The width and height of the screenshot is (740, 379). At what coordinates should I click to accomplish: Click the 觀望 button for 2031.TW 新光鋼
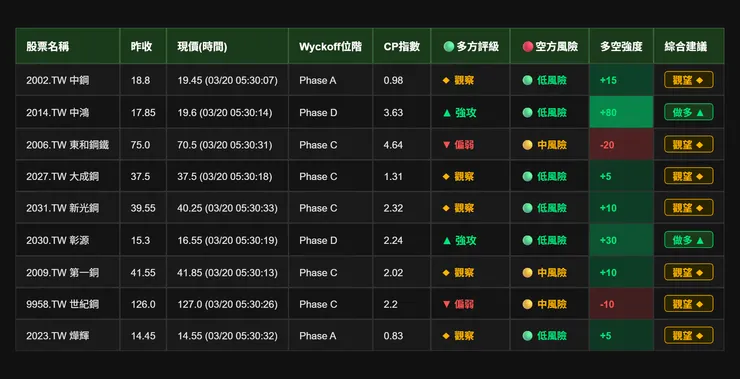tap(689, 208)
